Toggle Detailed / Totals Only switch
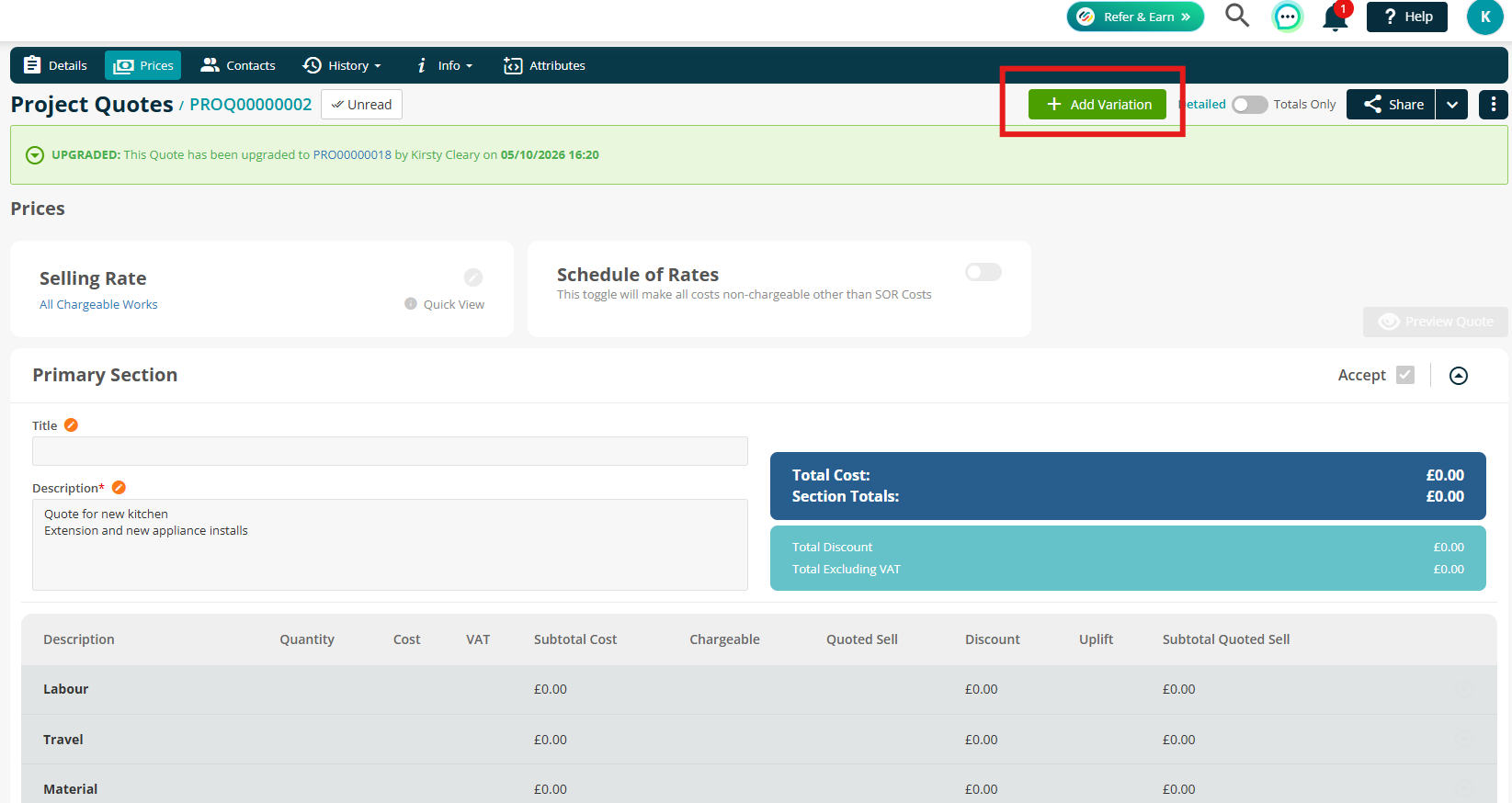 click(x=1249, y=105)
